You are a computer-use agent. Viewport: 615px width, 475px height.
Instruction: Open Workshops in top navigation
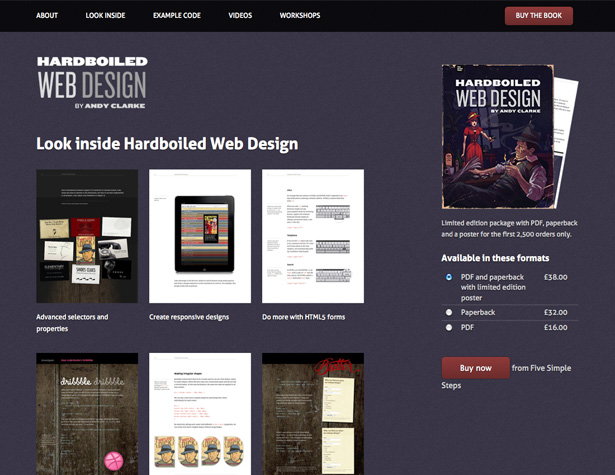(300, 16)
